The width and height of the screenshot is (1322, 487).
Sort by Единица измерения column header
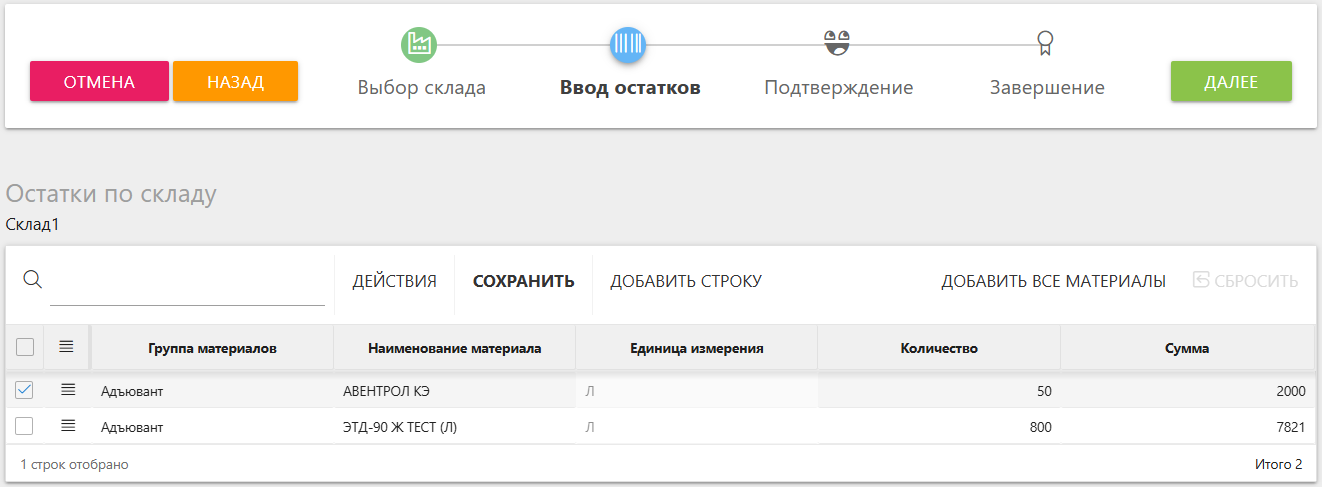[x=697, y=348]
